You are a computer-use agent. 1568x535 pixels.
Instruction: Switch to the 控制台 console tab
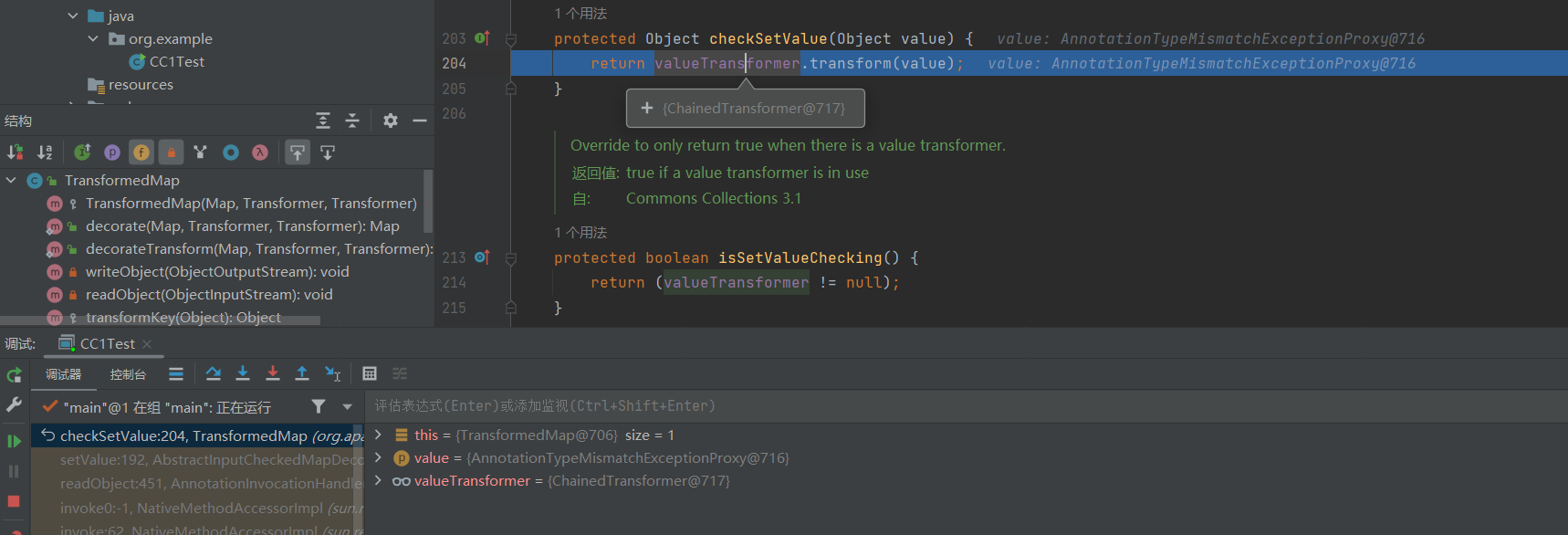[x=128, y=374]
